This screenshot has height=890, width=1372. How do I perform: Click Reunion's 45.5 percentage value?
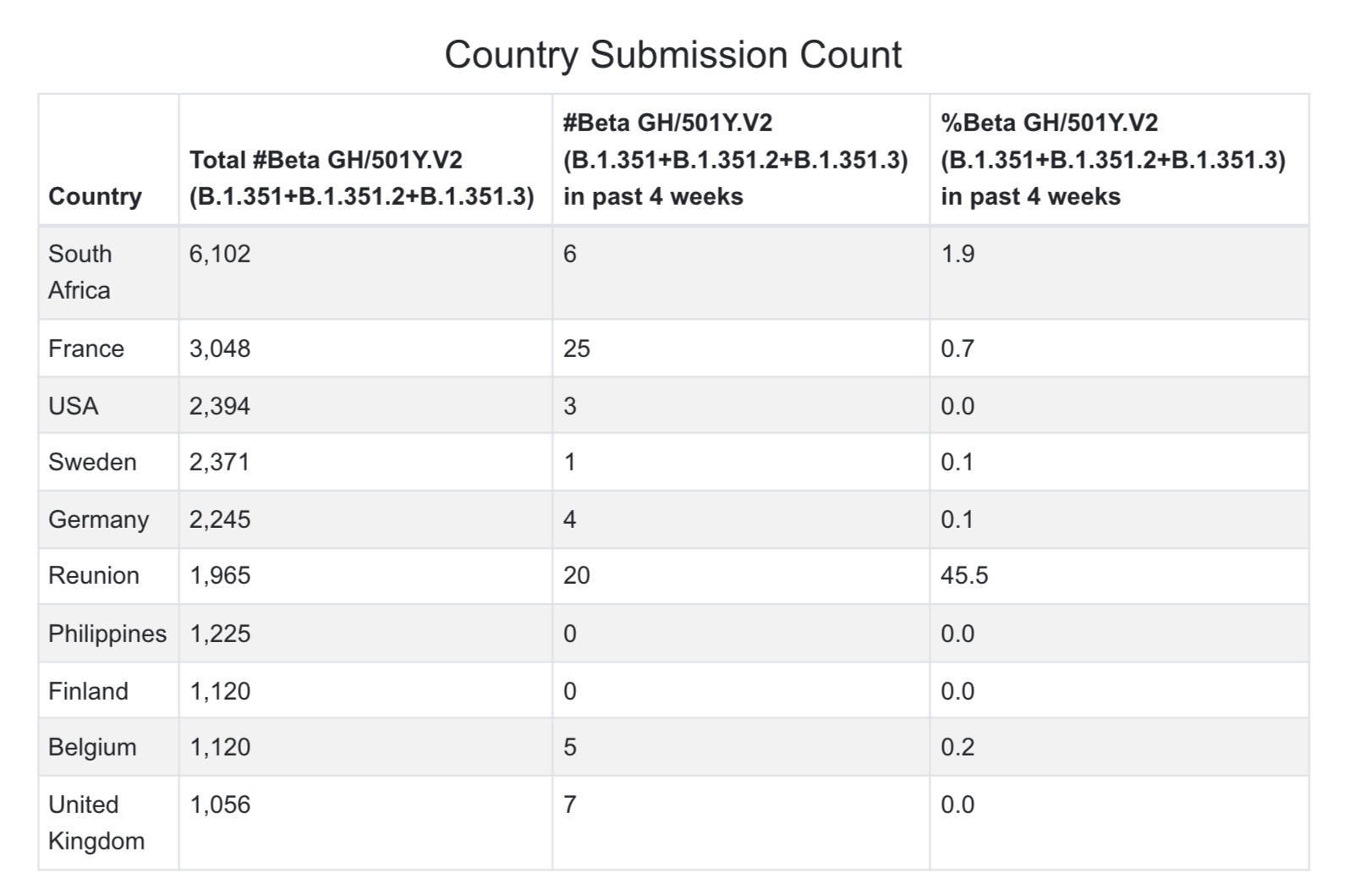click(x=964, y=575)
